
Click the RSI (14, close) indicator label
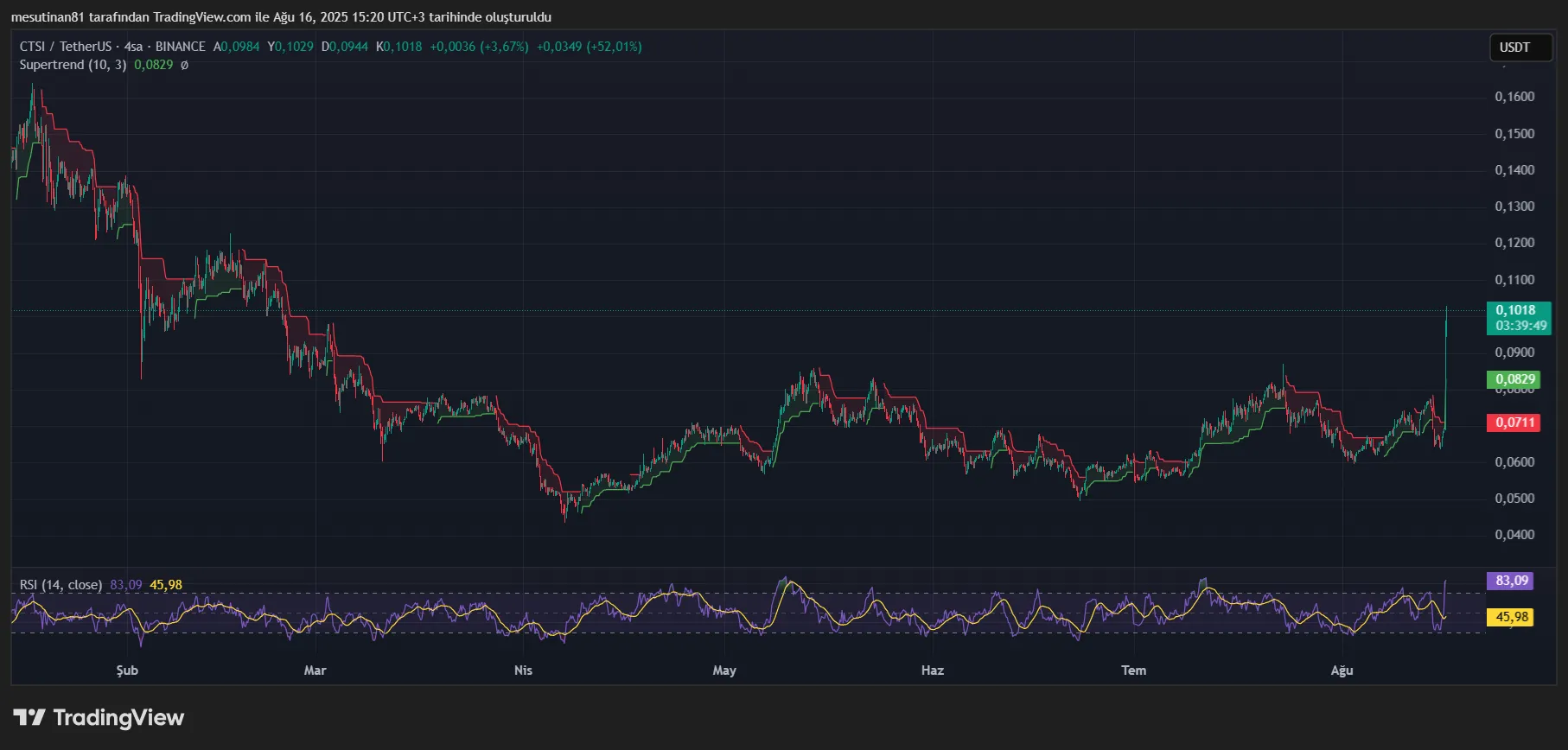61,585
